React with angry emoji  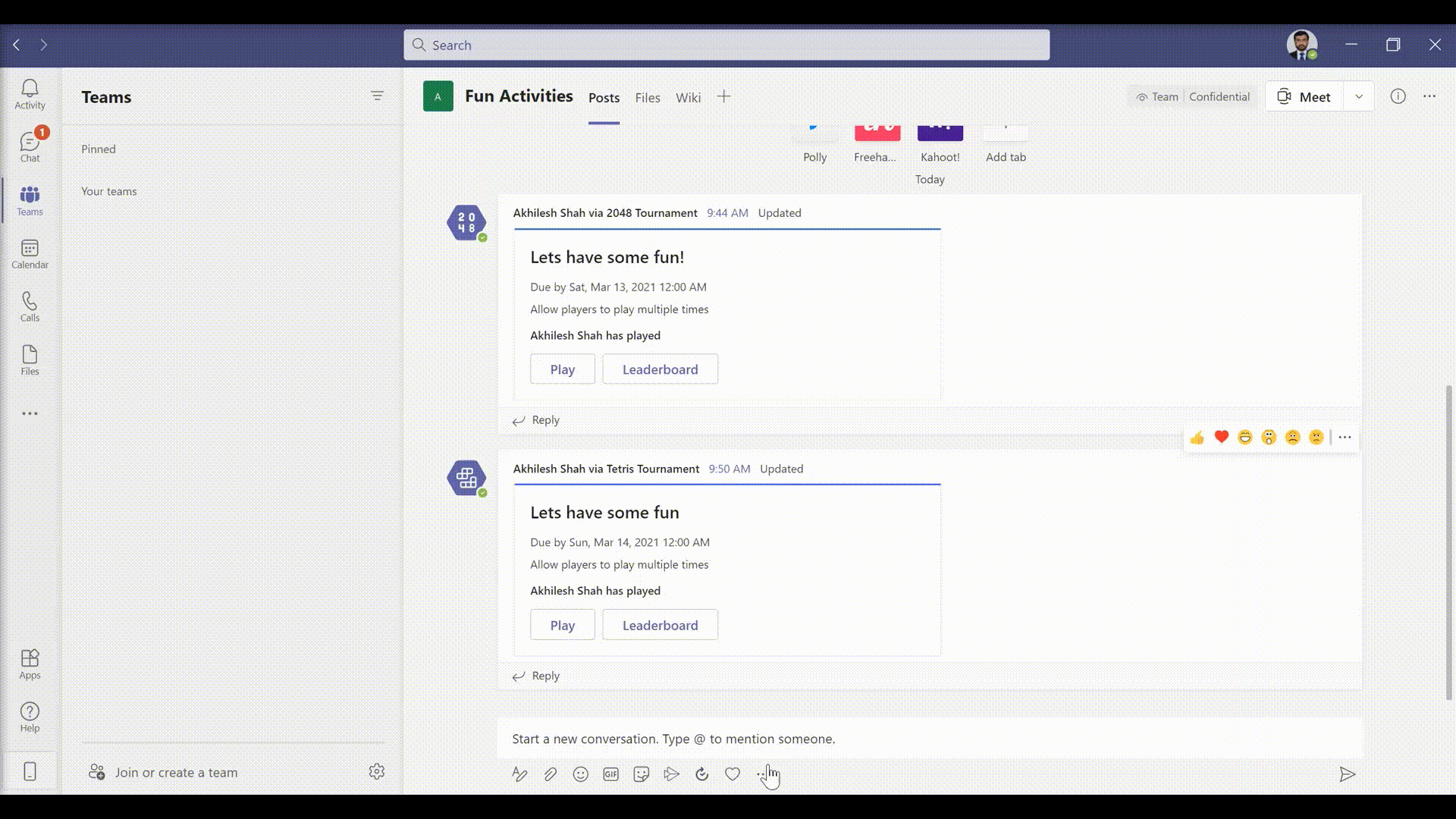pyautogui.click(x=1316, y=438)
